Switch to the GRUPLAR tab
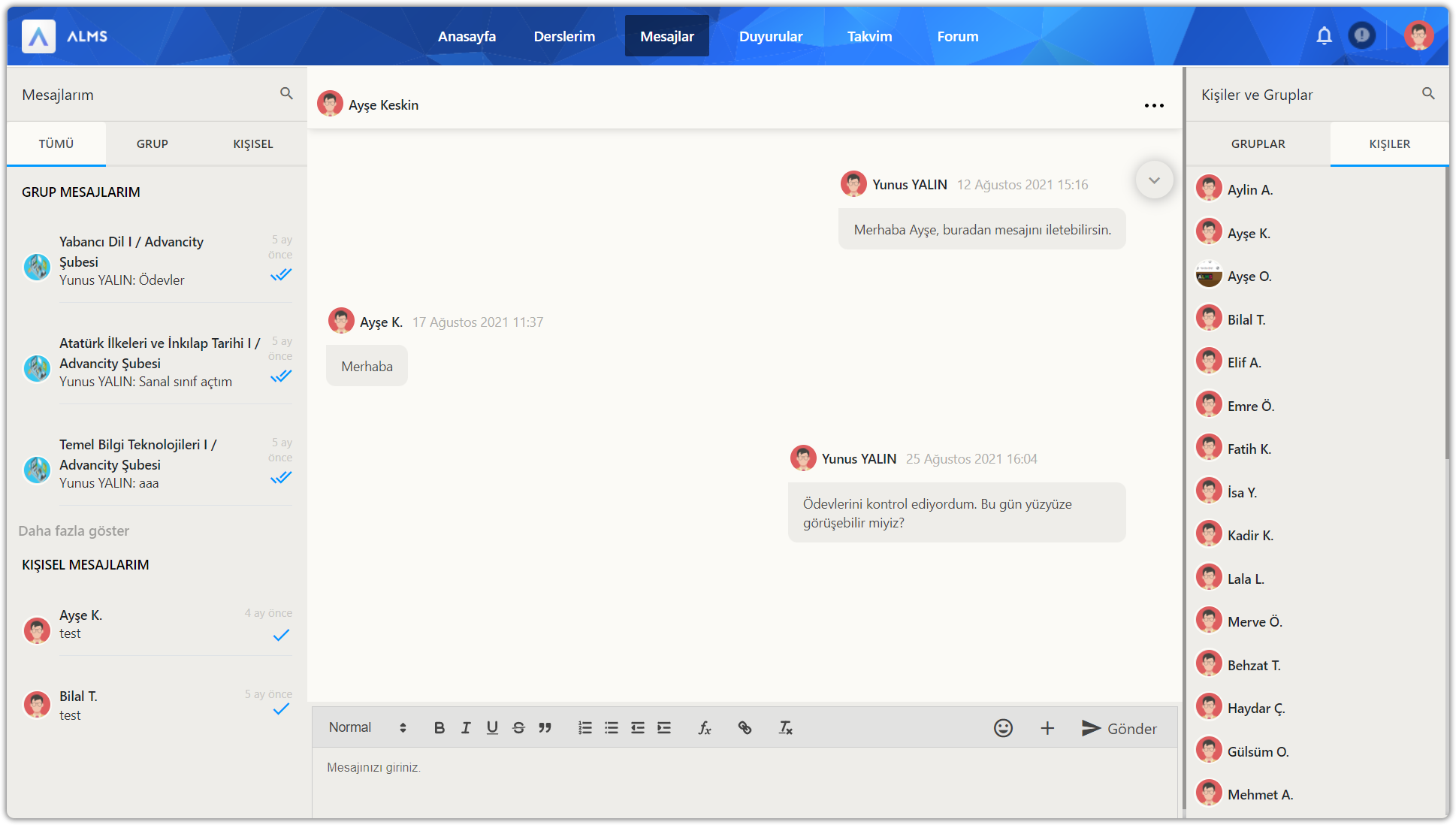 point(1258,144)
